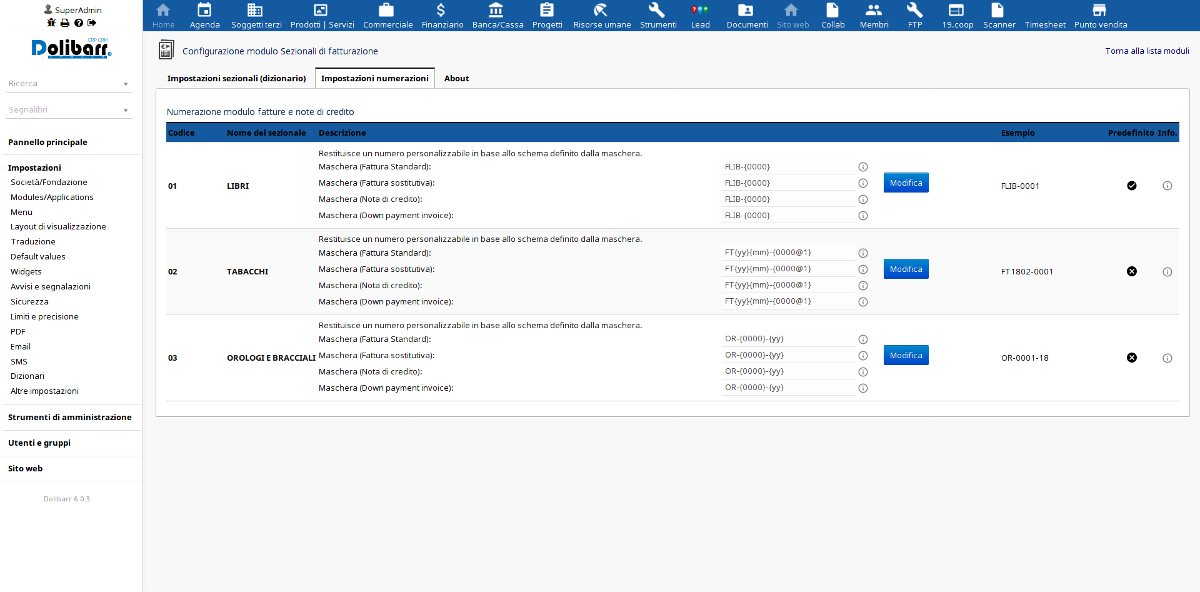Screen dimensions: 1200x592
Task: Open the Strumenti tools module
Action: pyautogui.click(x=657, y=15)
